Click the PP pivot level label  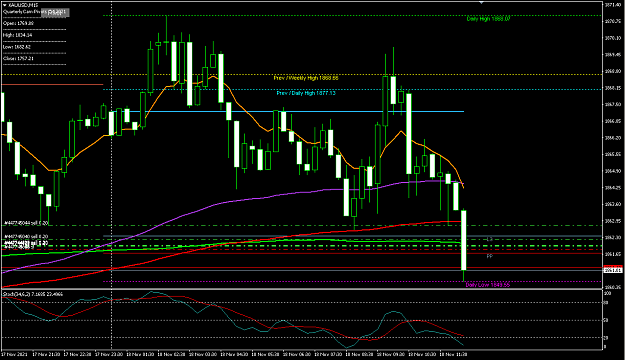pyautogui.click(x=489, y=256)
